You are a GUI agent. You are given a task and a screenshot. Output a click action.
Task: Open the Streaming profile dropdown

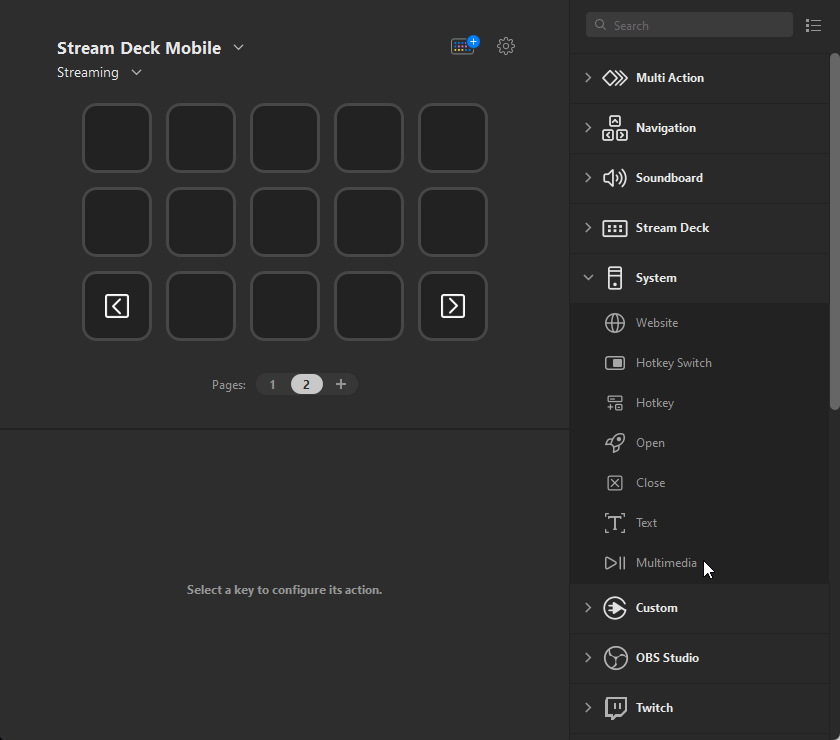tap(137, 72)
